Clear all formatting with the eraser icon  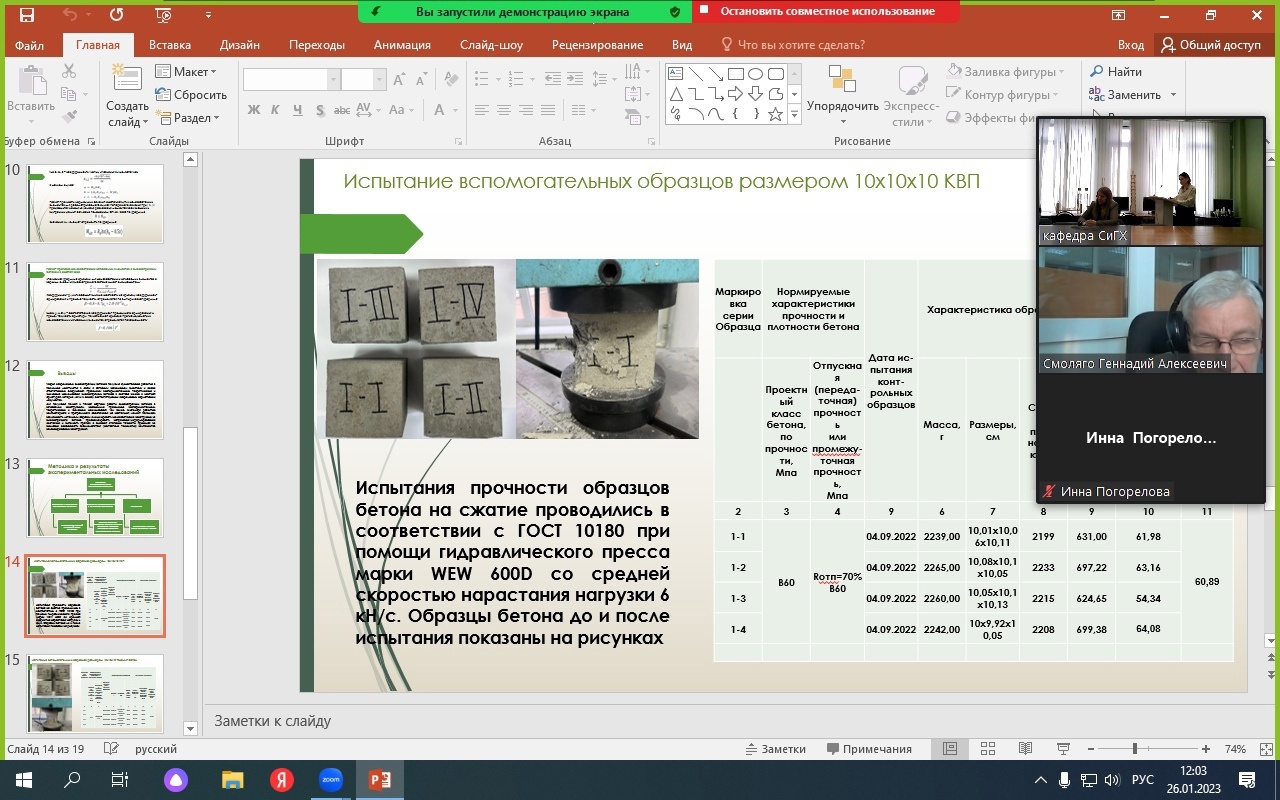click(449, 80)
